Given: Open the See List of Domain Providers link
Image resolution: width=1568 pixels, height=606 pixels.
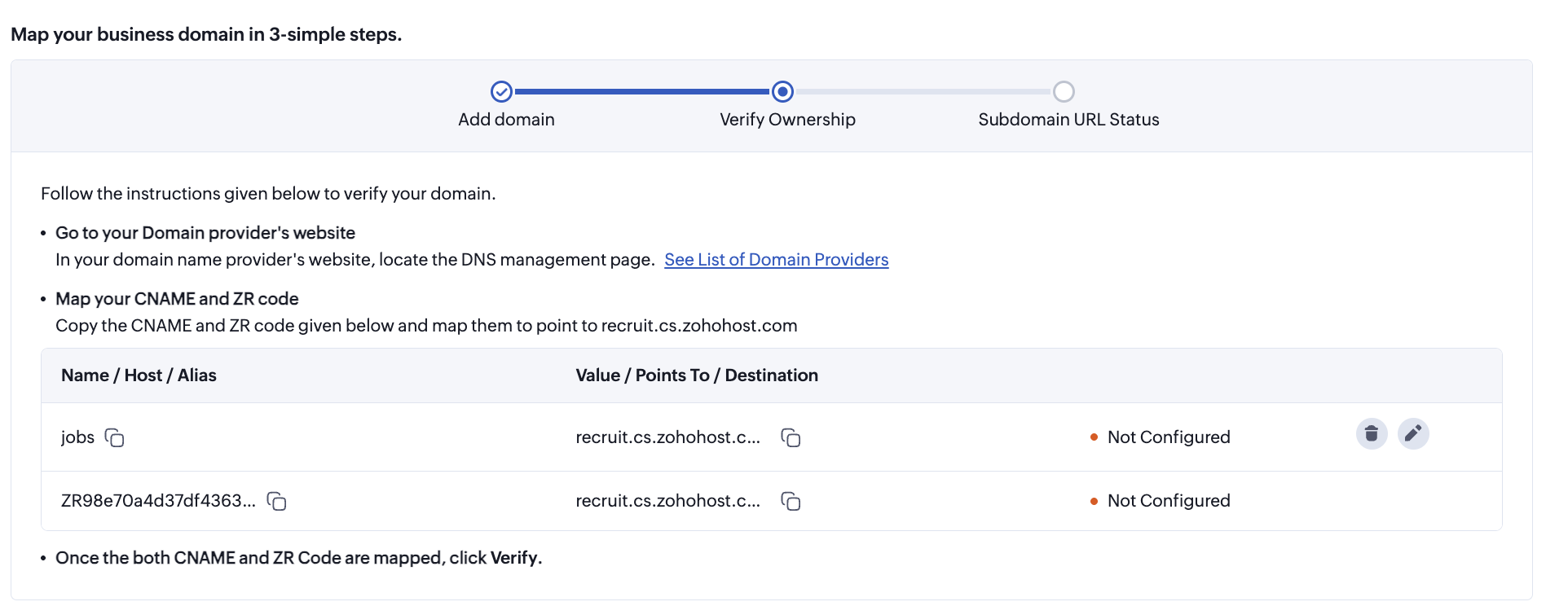Looking at the screenshot, I should (x=776, y=260).
